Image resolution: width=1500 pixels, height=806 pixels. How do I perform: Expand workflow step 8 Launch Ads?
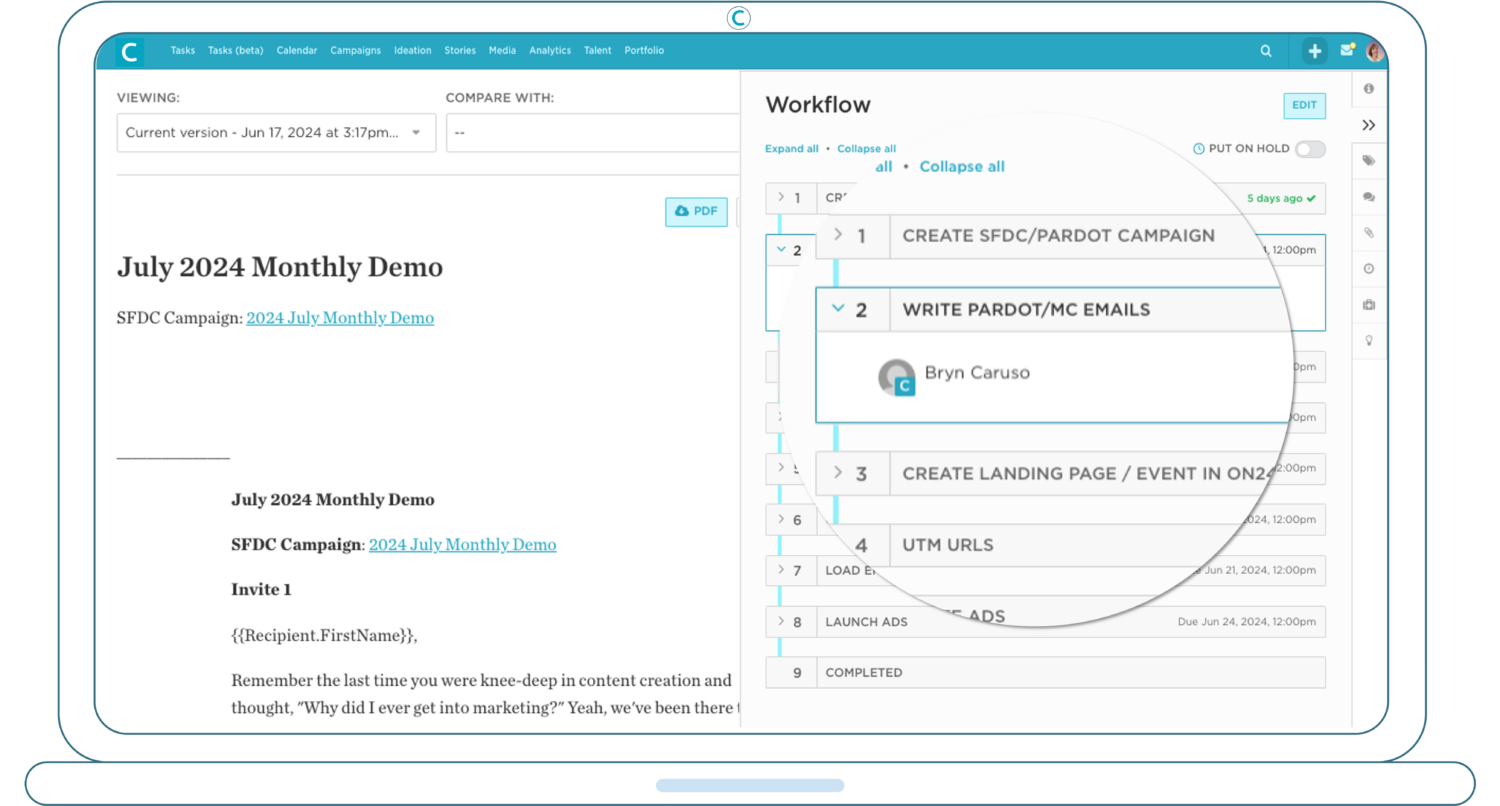[x=781, y=621]
